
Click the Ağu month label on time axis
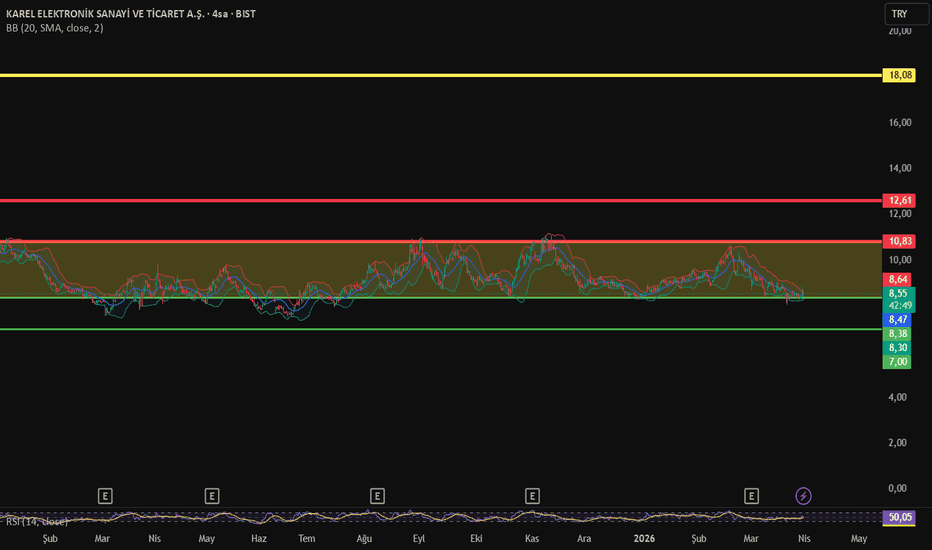pyautogui.click(x=364, y=539)
